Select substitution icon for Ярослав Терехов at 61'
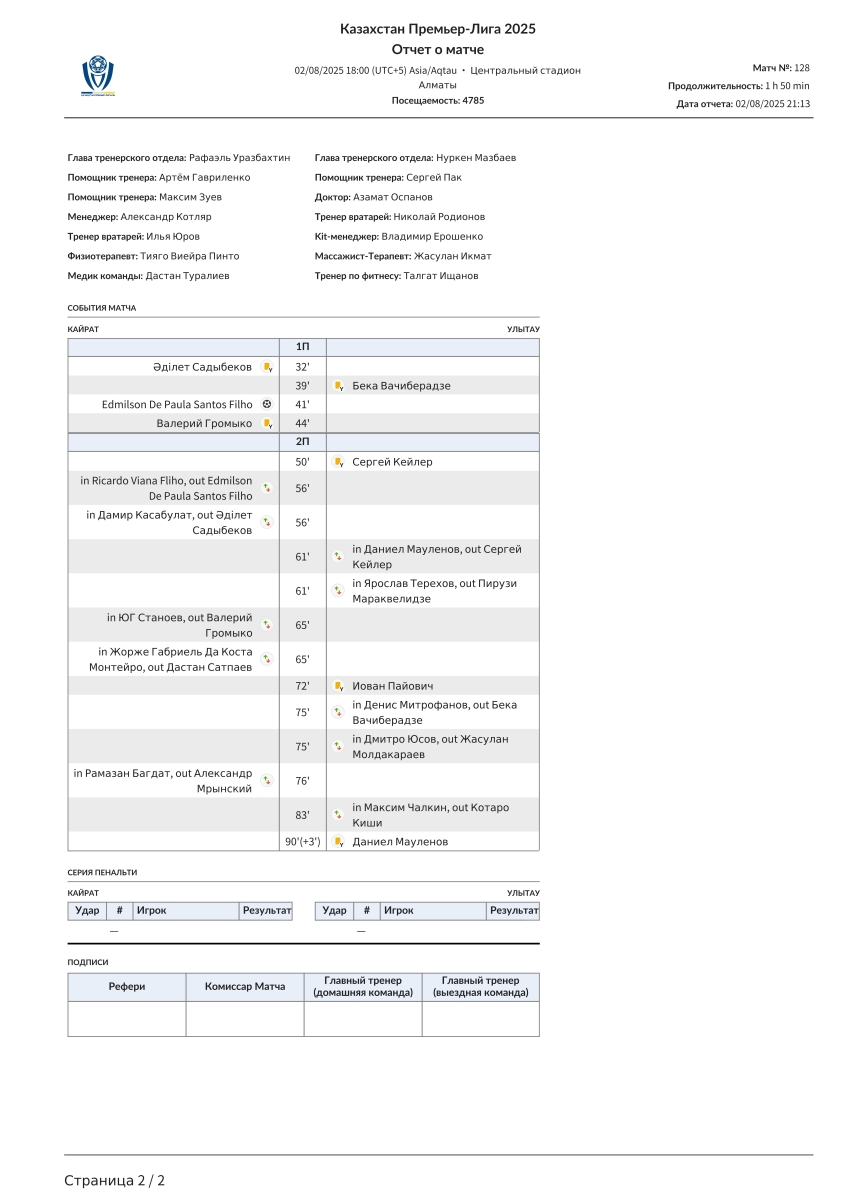Image resolution: width=848 pixels, height=1200 pixels. [x=339, y=591]
